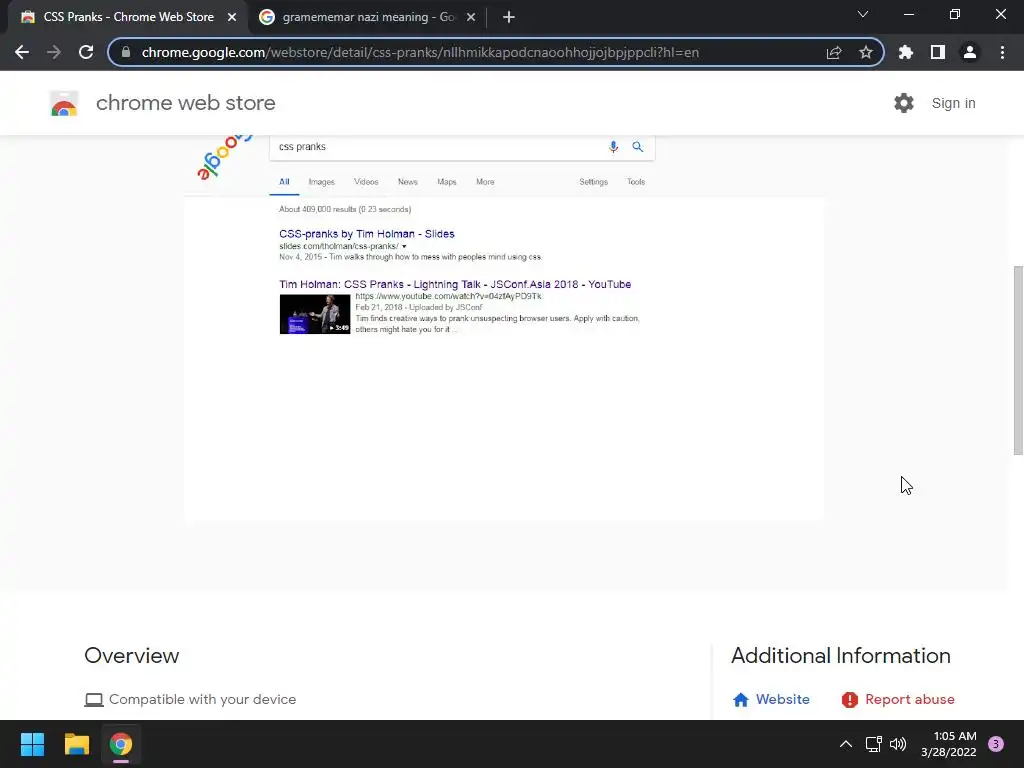Image resolution: width=1024 pixels, height=768 pixels.
Task: Click the Overview heading
Action: pyautogui.click(x=132, y=656)
